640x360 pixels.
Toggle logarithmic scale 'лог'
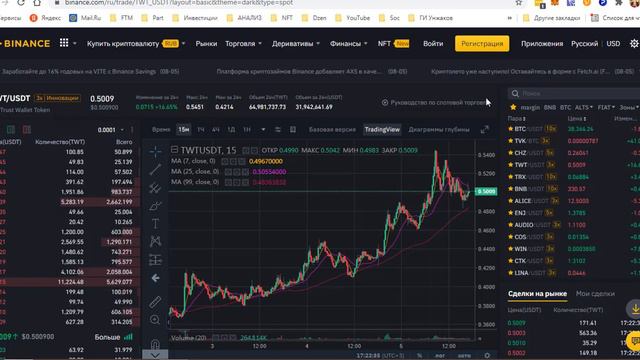pyautogui.click(x=440, y=356)
